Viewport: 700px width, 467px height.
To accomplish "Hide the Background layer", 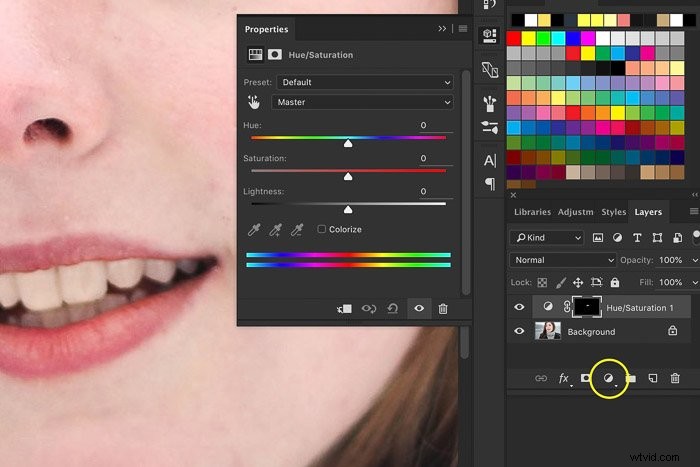I will pyautogui.click(x=519, y=331).
